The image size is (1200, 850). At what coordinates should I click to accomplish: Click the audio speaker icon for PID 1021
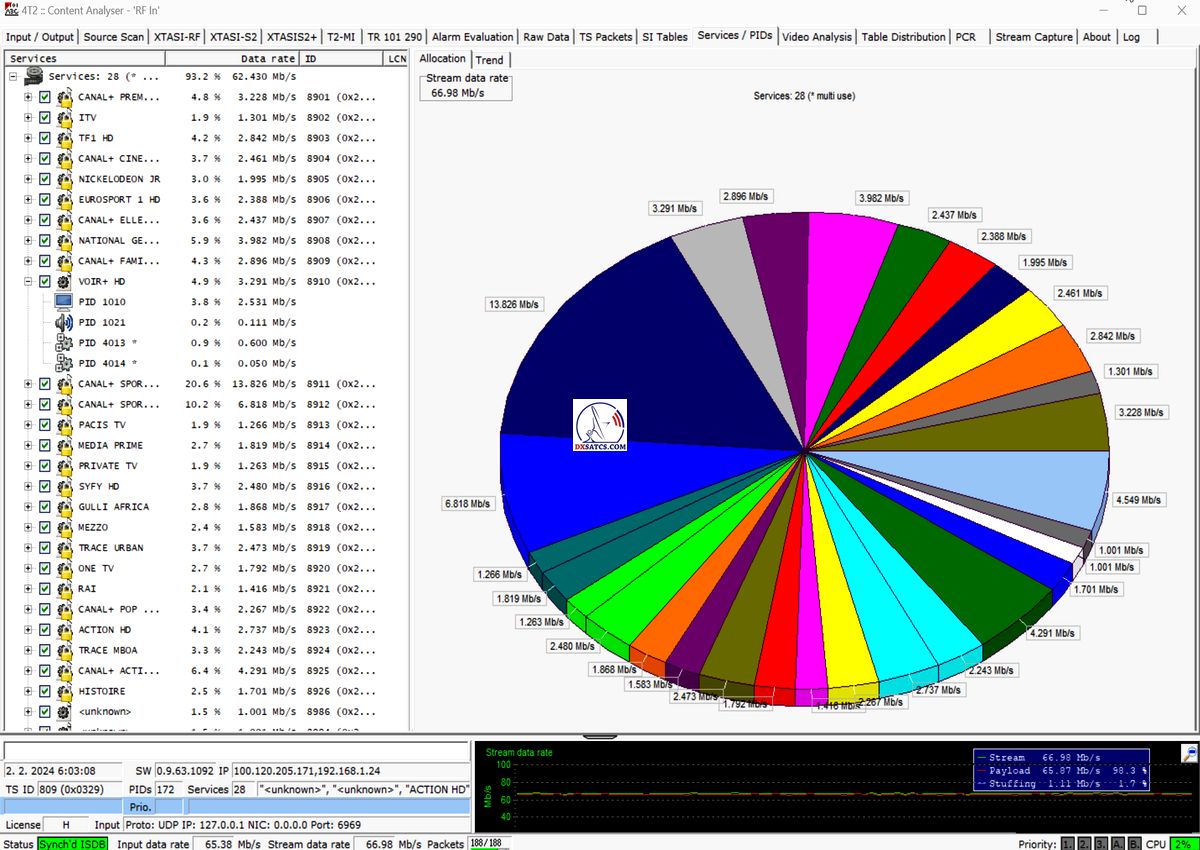[64, 322]
